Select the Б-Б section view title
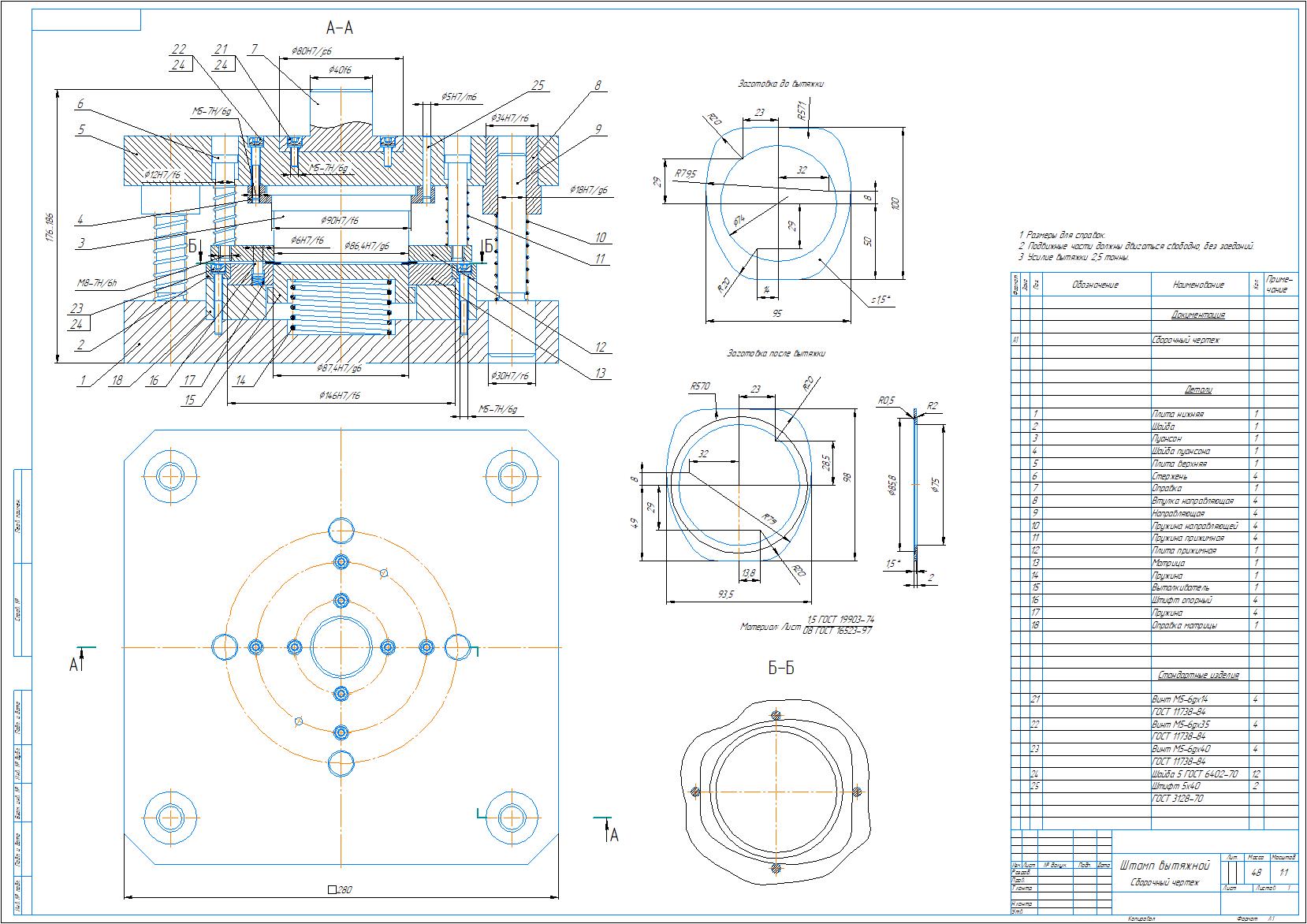The width and height of the screenshot is (1307, 924). click(x=780, y=669)
